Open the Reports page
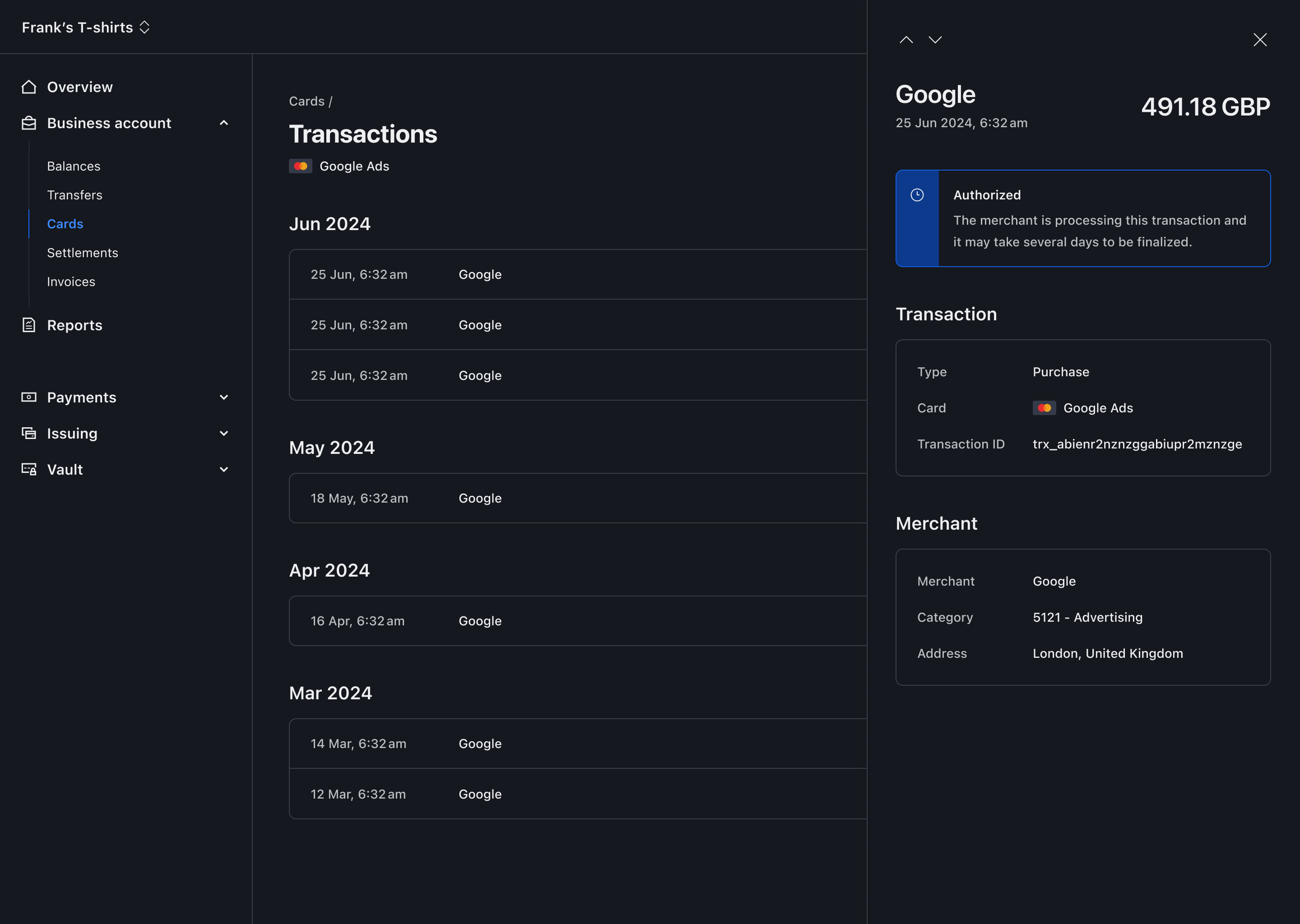 pyautogui.click(x=74, y=325)
